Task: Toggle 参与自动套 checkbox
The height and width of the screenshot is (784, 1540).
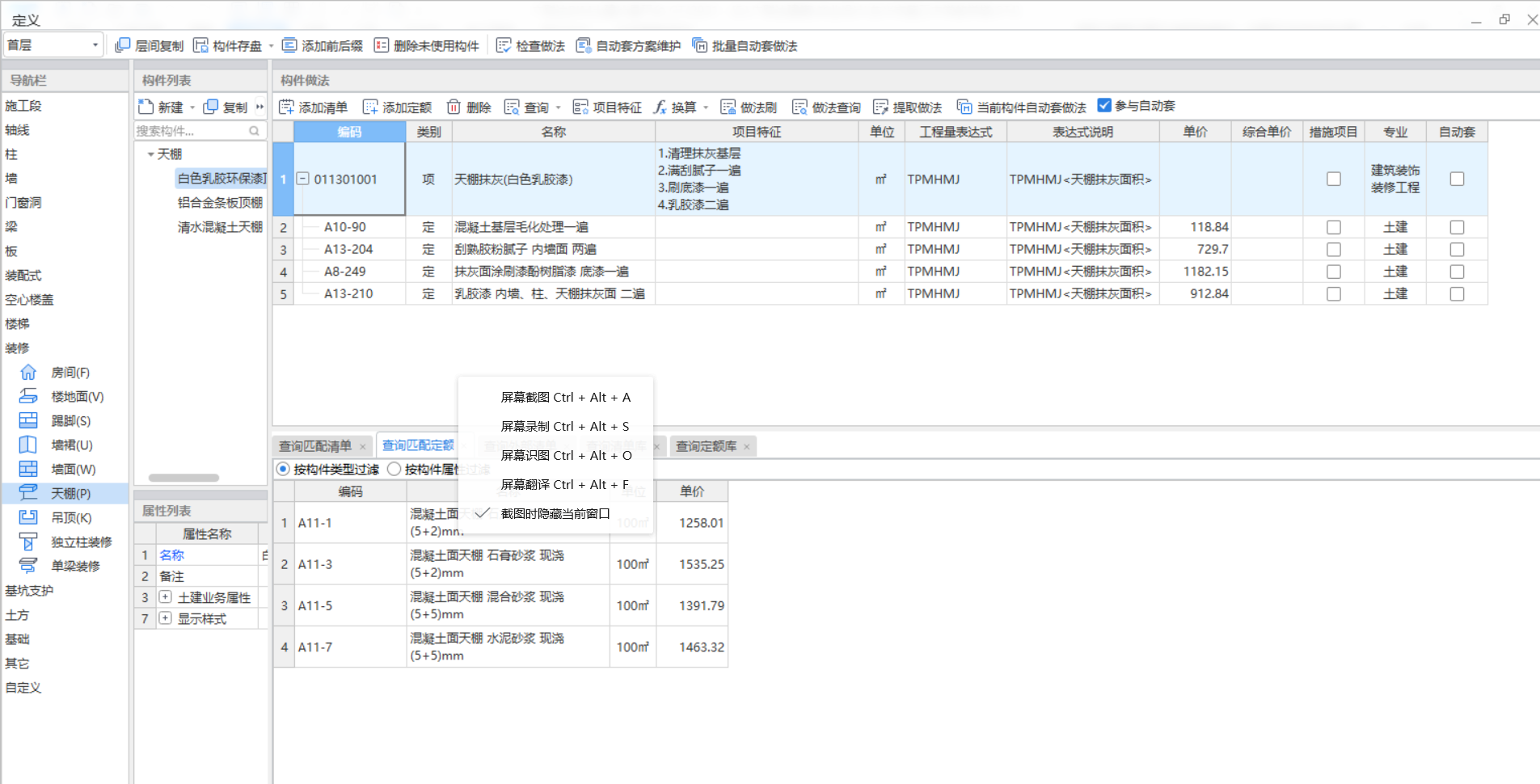Action: pos(1104,105)
